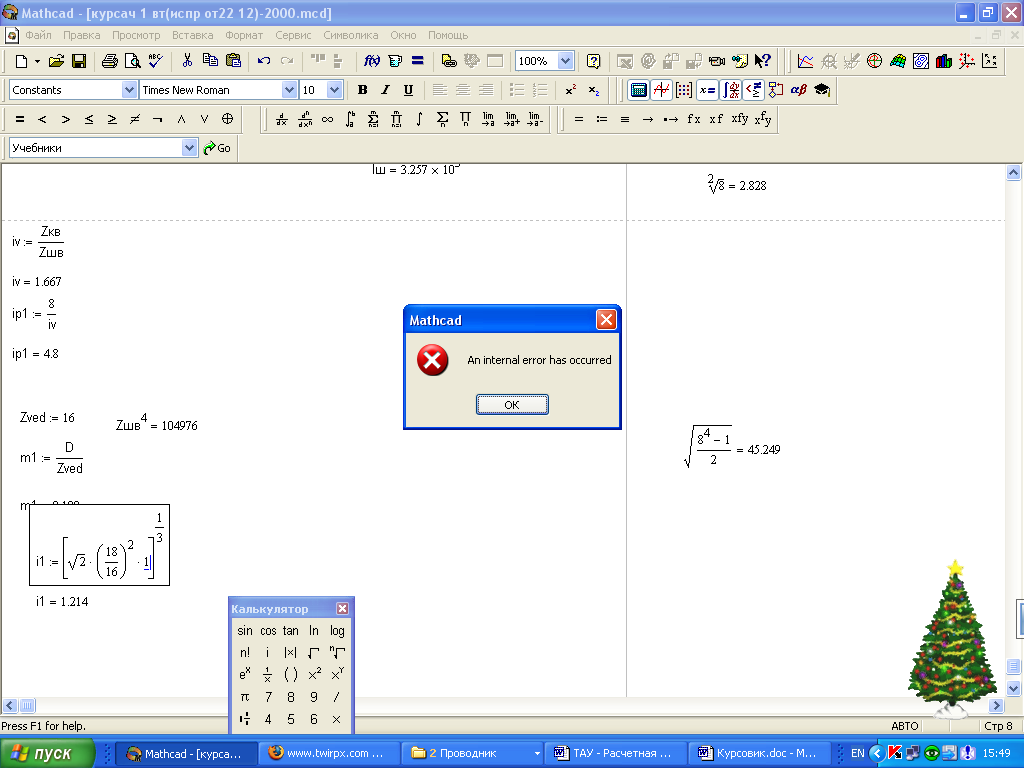
Task: Open the Calculator toolbar icon
Action: (639, 90)
